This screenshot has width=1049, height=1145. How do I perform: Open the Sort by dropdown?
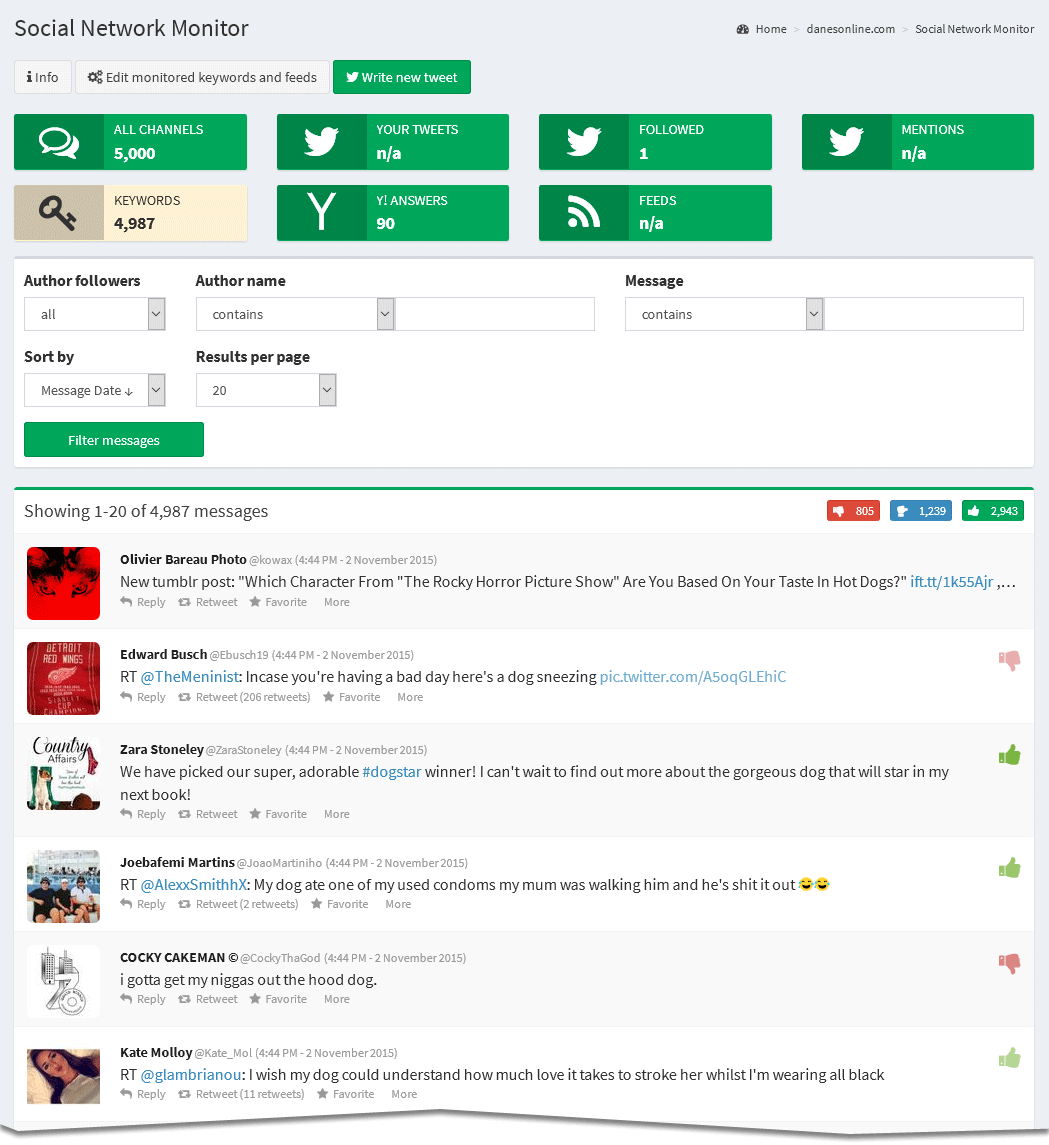pos(94,389)
